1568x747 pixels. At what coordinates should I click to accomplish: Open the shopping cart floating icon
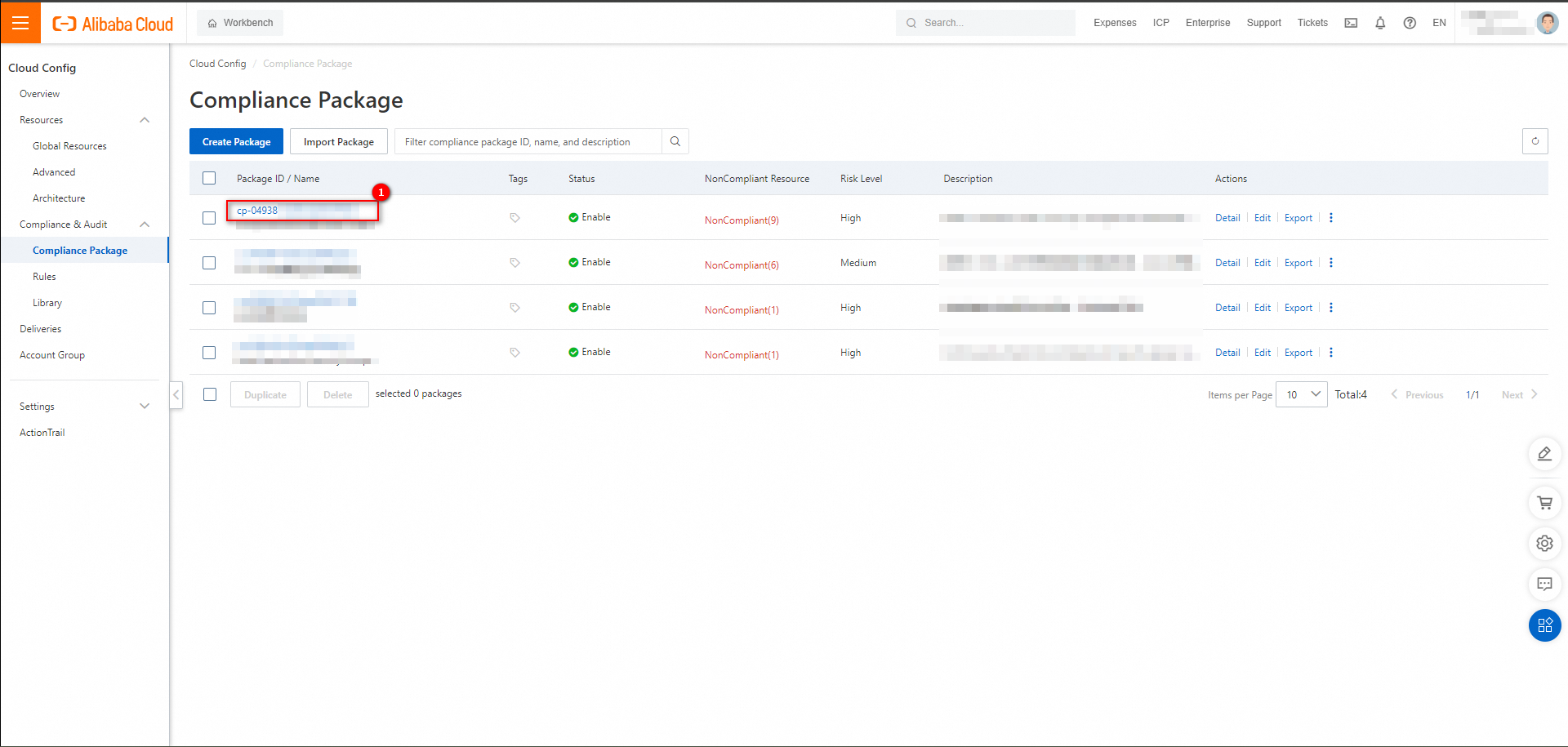pyautogui.click(x=1544, y=503)
